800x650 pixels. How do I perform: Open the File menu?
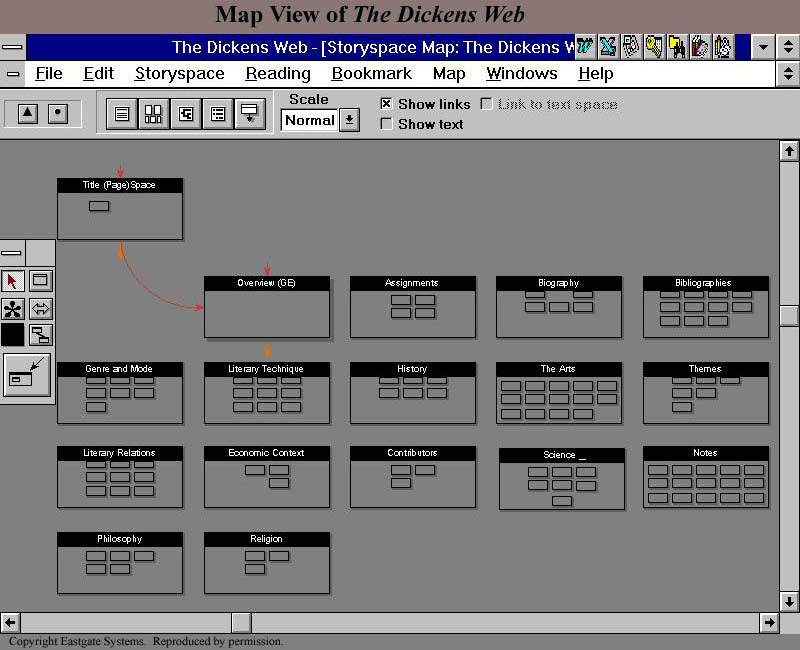[49, 74]
